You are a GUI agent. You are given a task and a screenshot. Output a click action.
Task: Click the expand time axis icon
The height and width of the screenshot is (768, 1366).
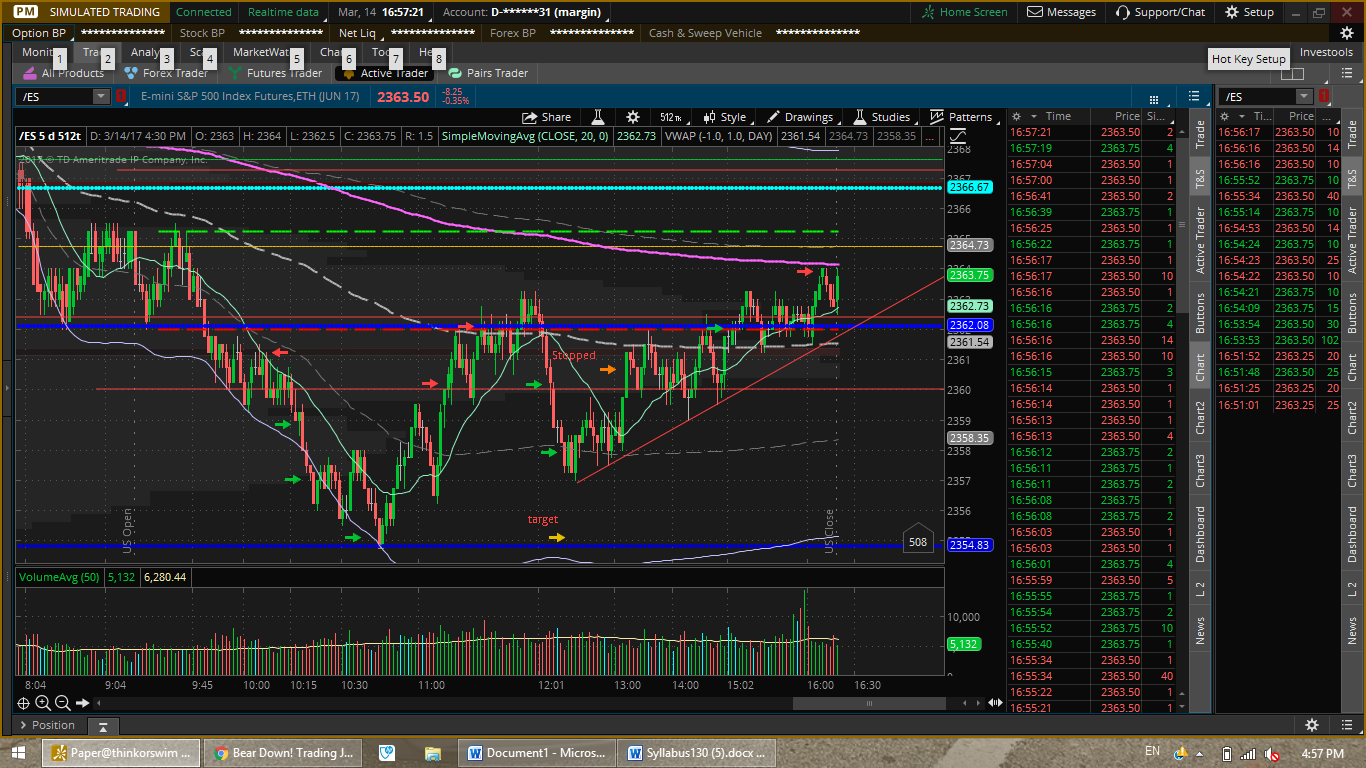click(996, 703)
